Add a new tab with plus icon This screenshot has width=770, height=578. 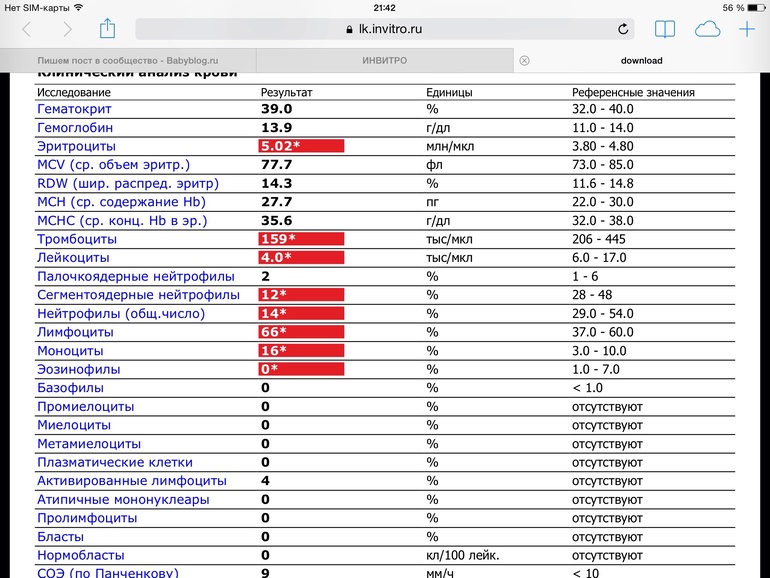747,30
